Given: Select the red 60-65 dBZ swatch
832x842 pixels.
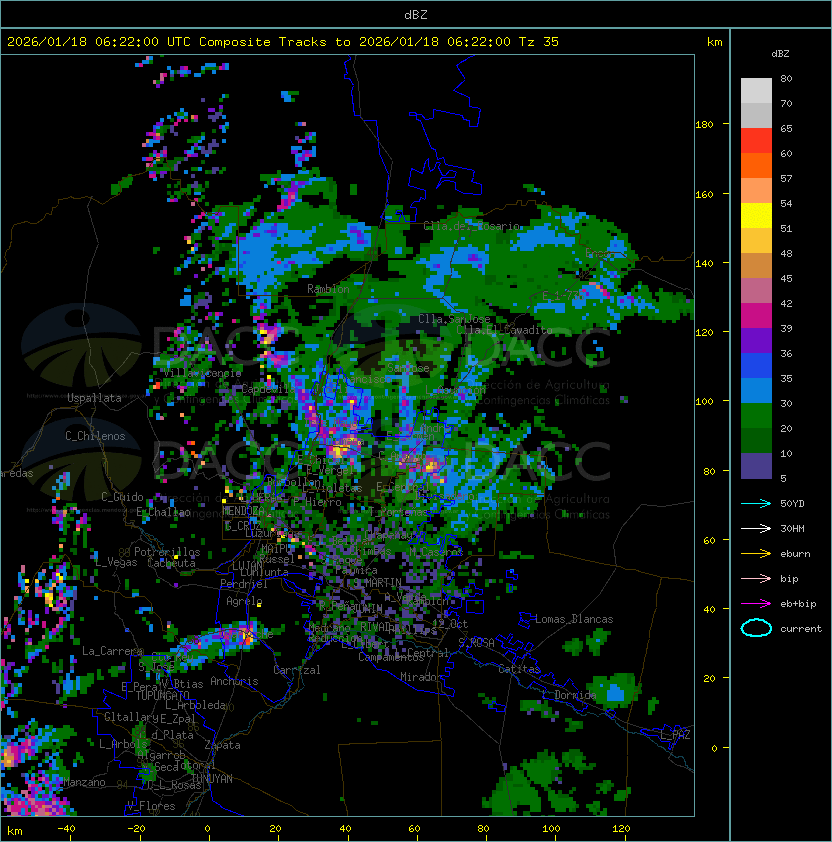Looking at the screenshot, I should point(756,141).
